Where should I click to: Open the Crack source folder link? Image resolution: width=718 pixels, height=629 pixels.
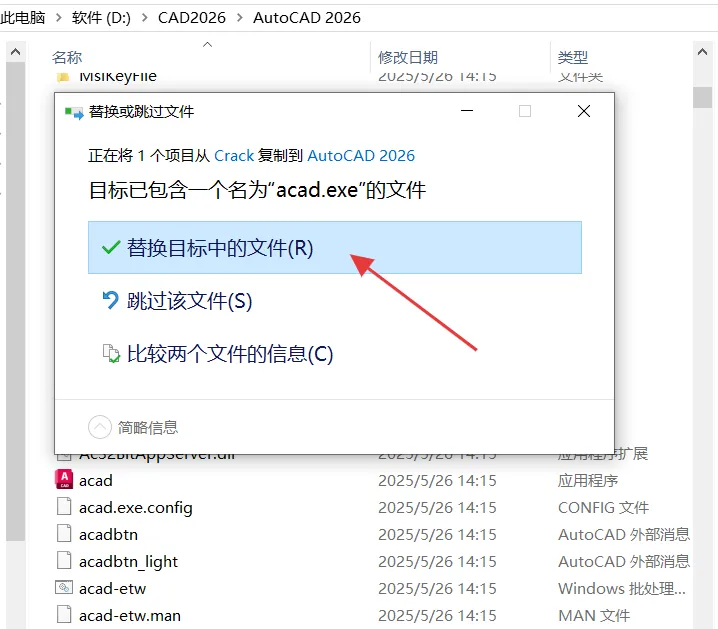(234, 156)
